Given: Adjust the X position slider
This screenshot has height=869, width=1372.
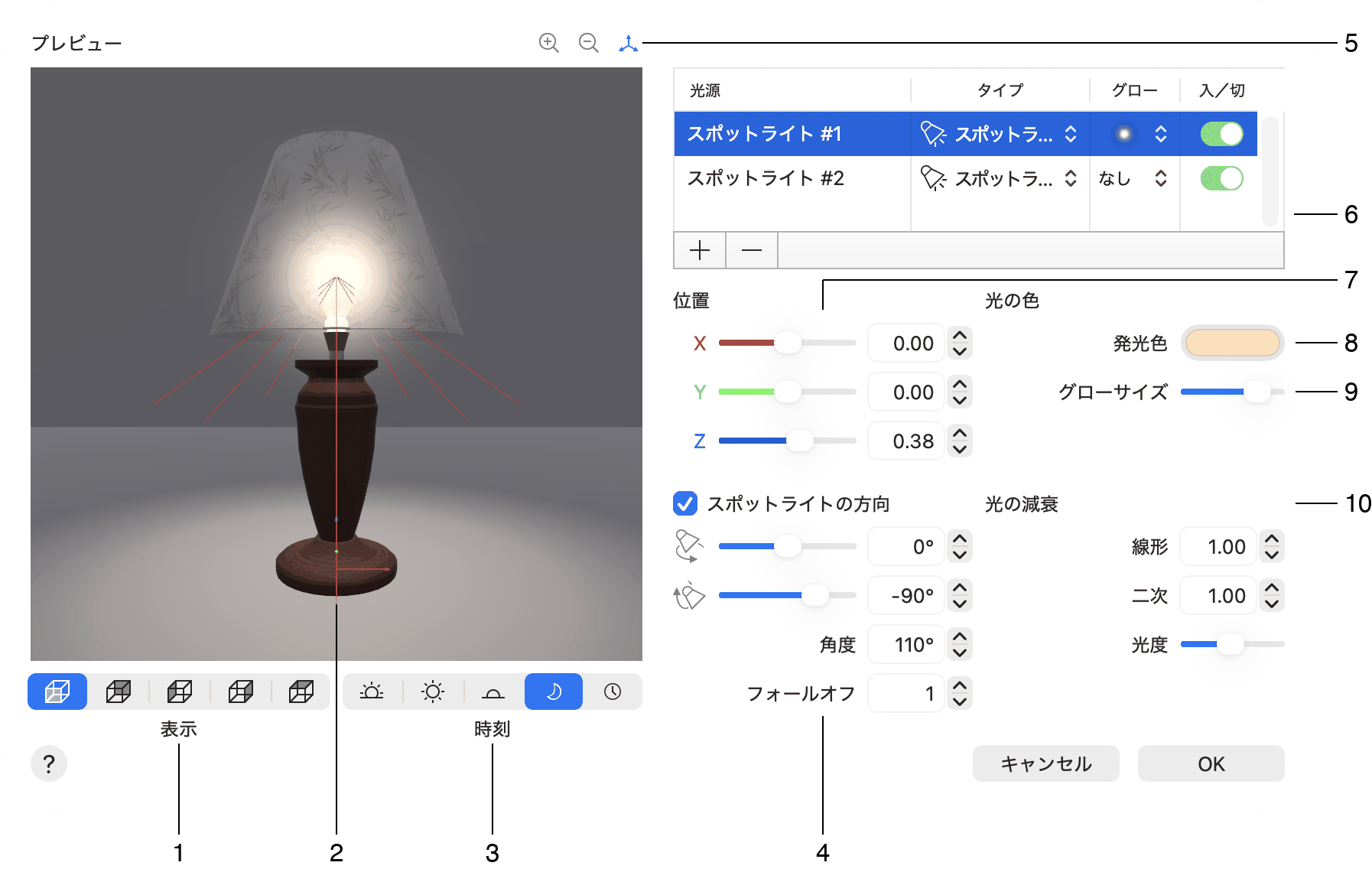Looking at the screenshot, I should click(787, 343).
